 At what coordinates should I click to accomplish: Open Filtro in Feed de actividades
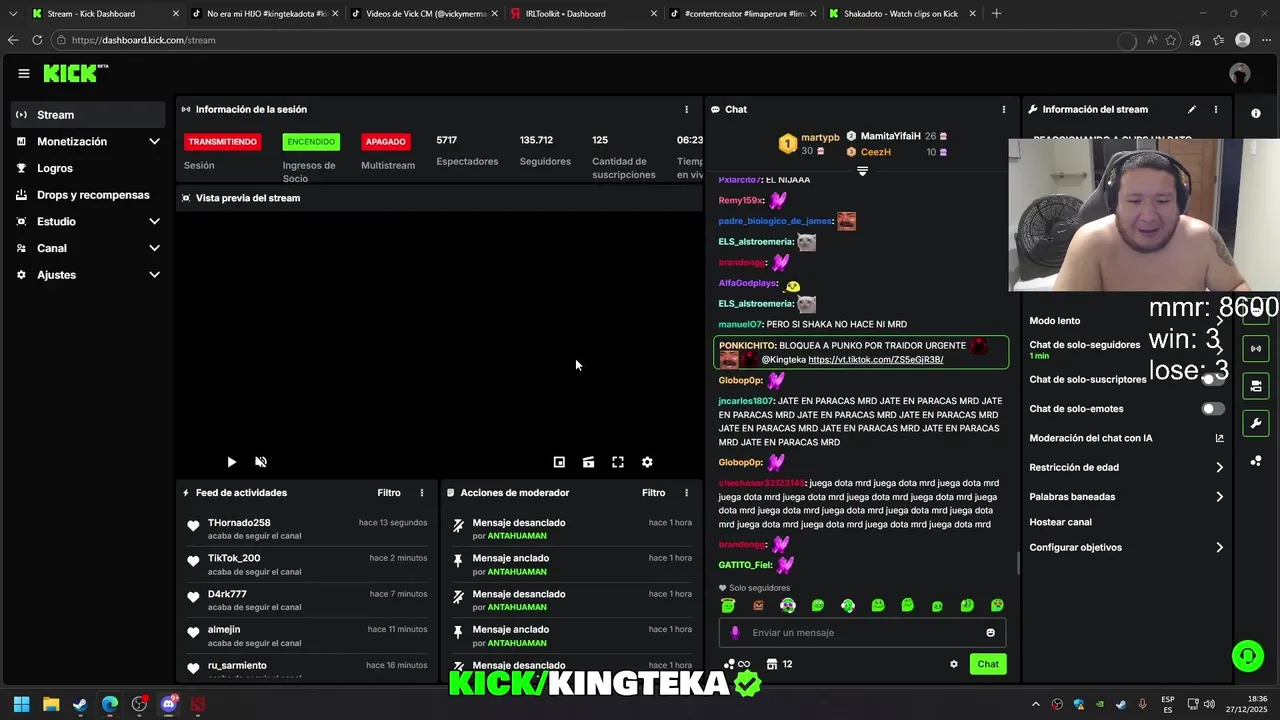(x=389, y=493)
